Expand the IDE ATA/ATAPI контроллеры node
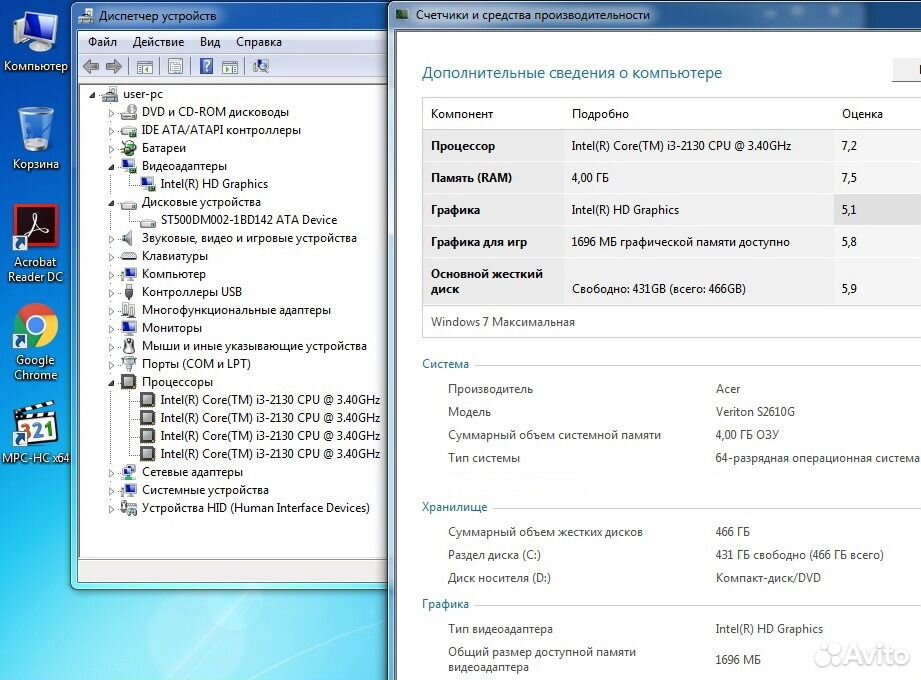 pos(111,130)
